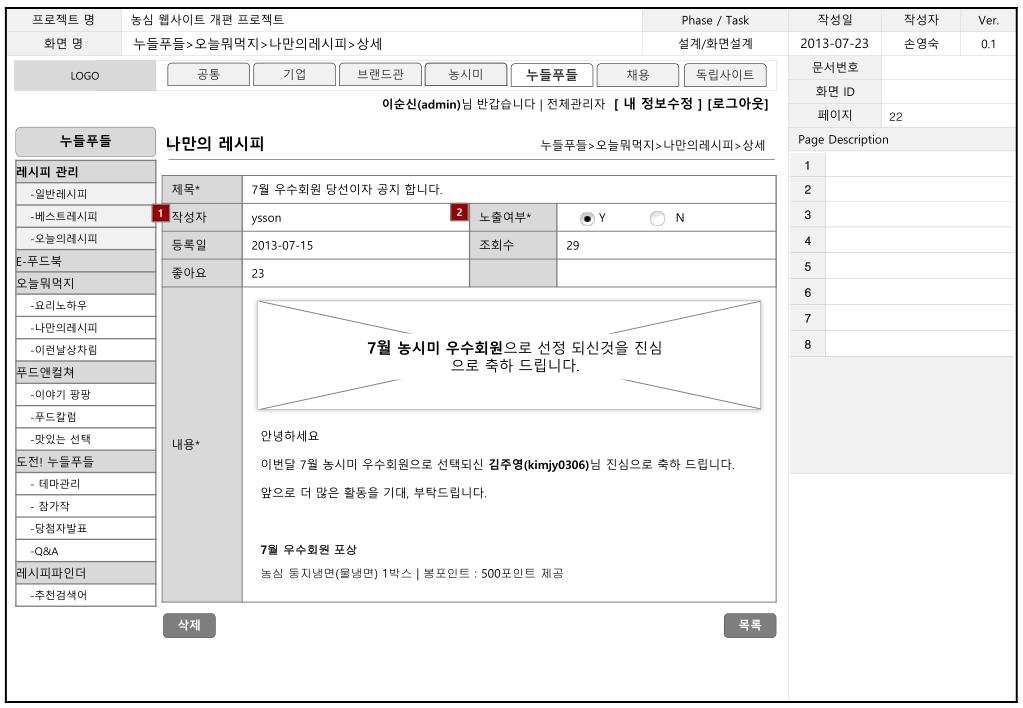Open 이런날상차림 sidebar item
Viewport: 1023px width, 708px height.
[x=85, y=350]
